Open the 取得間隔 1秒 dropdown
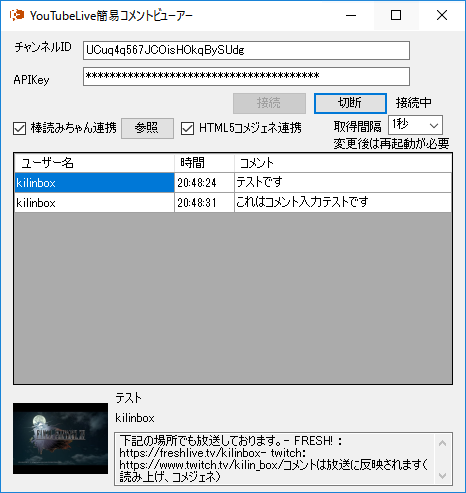Image resolution: width=466 pixels, height=493 pixels. tap(415, 125)
